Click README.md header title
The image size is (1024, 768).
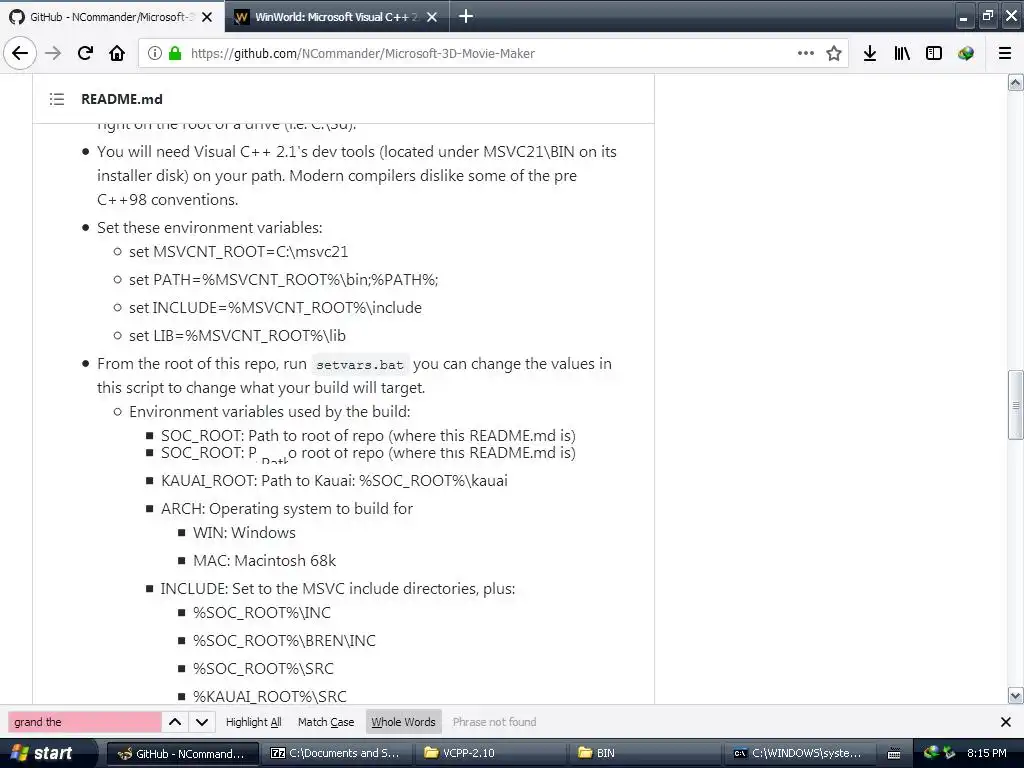[x=121, y=99]
